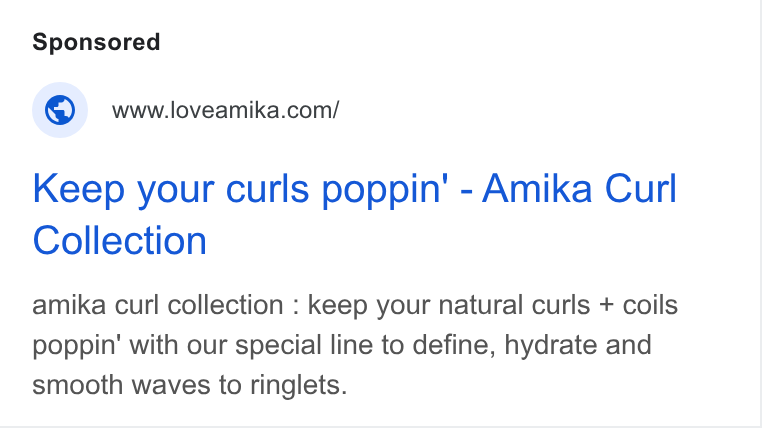Click the dash separator in the headline
This screenshot has width=762, height=428.
point(466,192)
